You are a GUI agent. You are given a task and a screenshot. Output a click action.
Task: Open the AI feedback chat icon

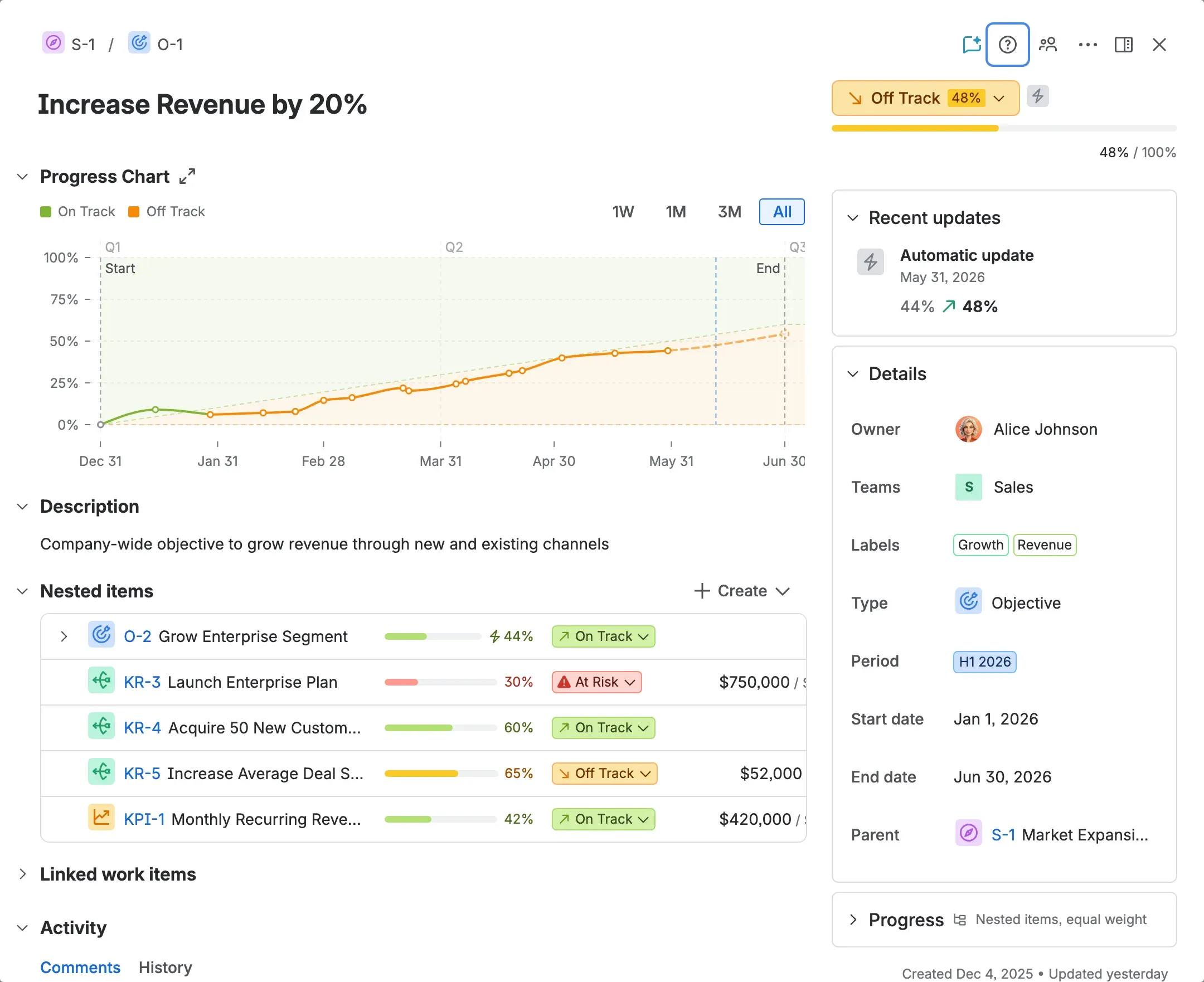click(x=972, y=44)
